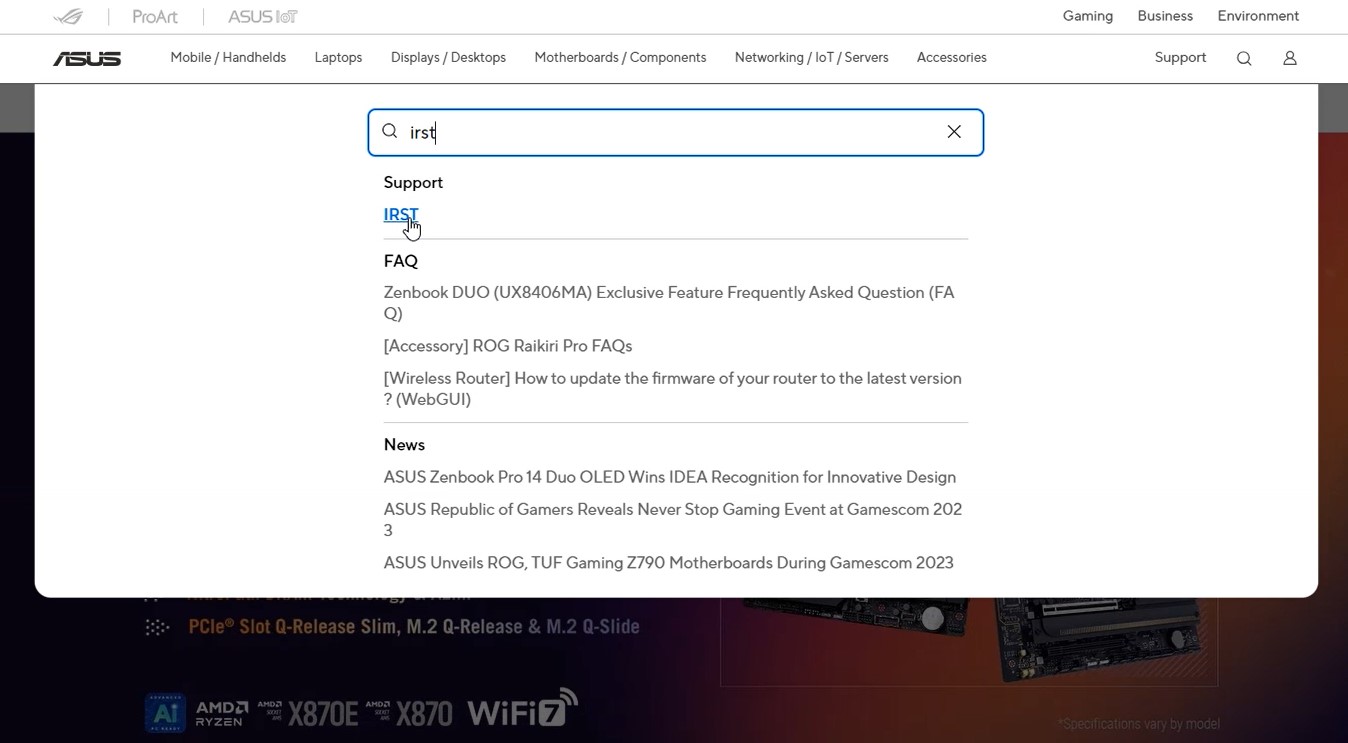Go to the Gaming site link

[x=1088, y=16]
